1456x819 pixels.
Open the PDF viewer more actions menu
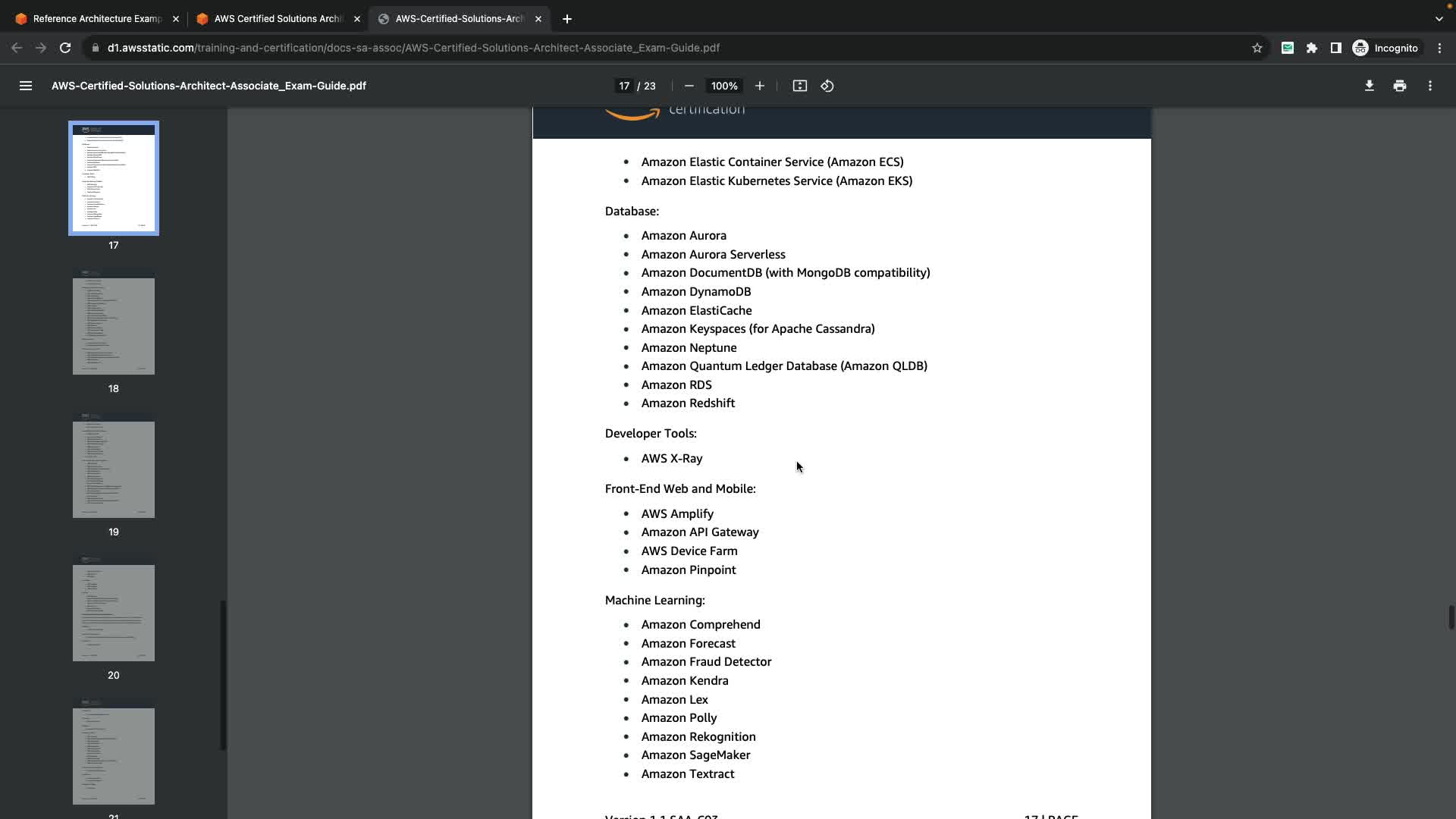coord(1429,86)
